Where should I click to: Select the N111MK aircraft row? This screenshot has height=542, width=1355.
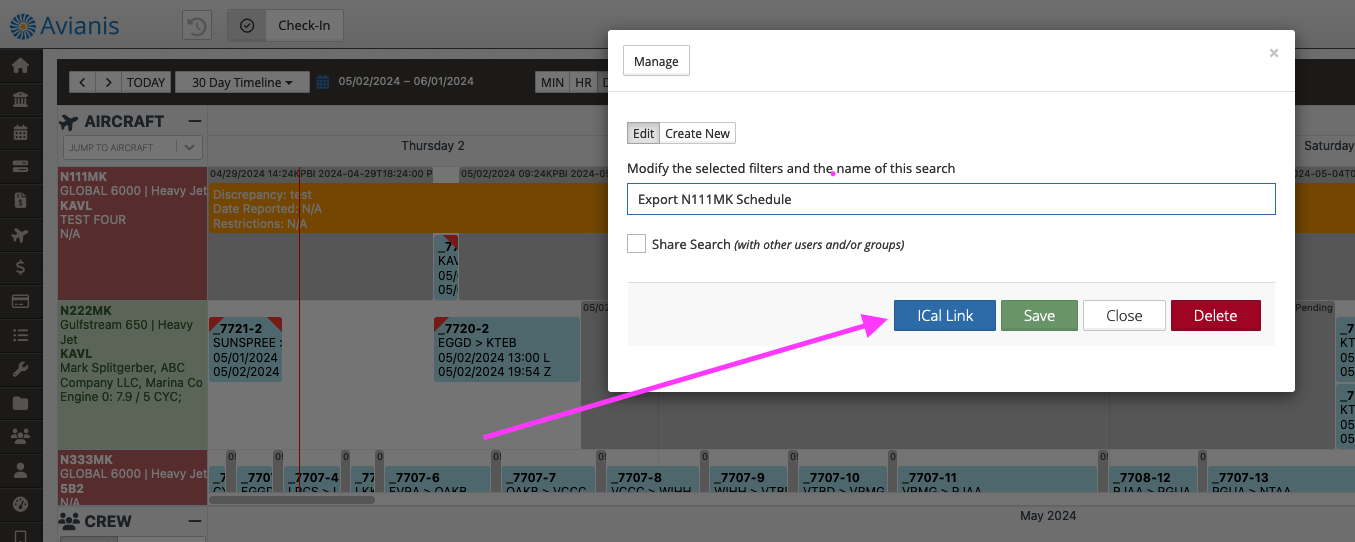pos(132,233)
